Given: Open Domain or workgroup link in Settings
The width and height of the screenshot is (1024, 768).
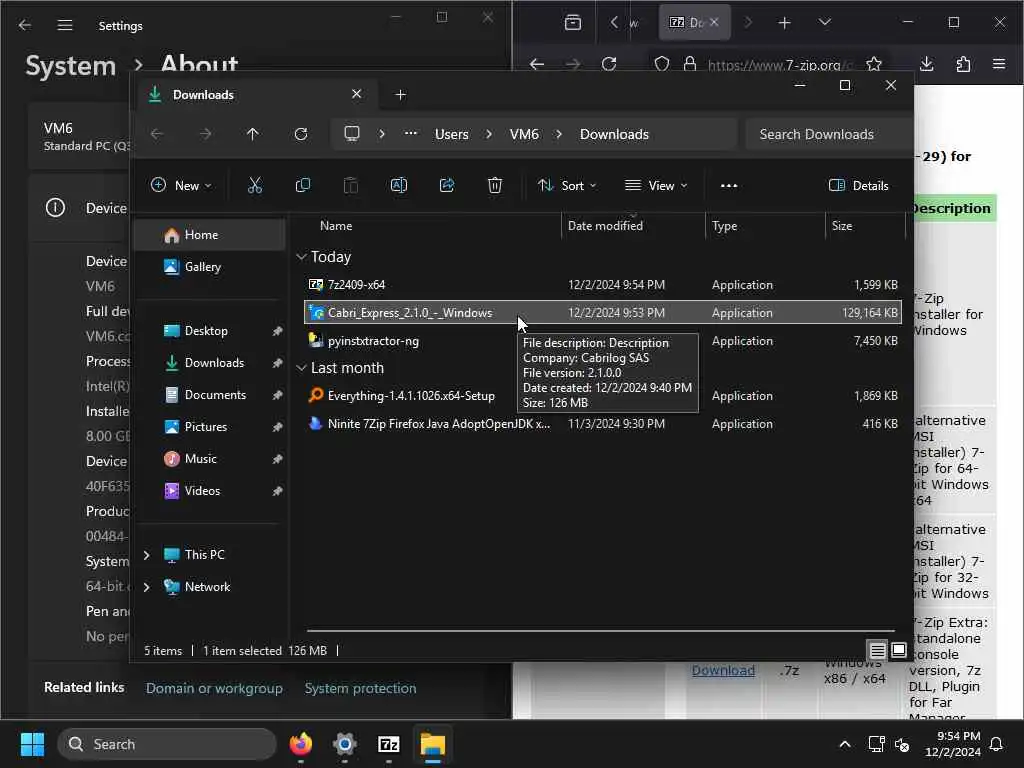Looking at the screenshot, I should pyautogui.click(x=214, y=688).
